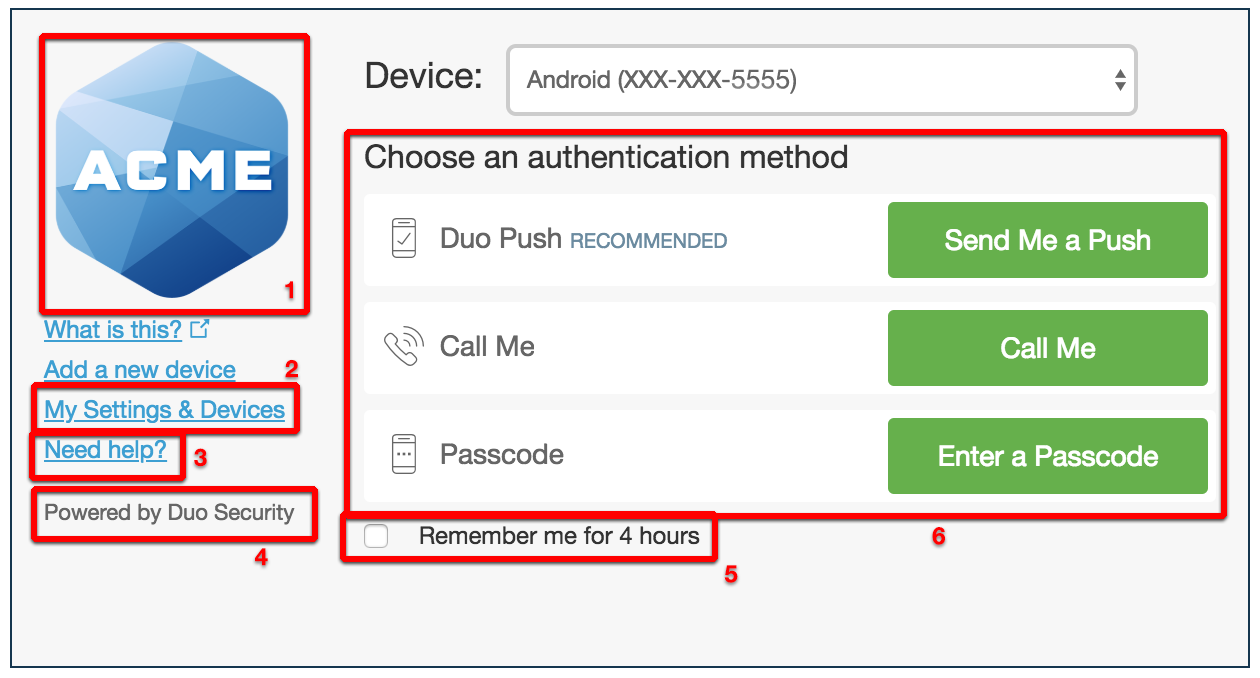Click the Passcode device icon
Viewport: 1260px width, 678px height.
pyautogui.click(x=404, y=455)
